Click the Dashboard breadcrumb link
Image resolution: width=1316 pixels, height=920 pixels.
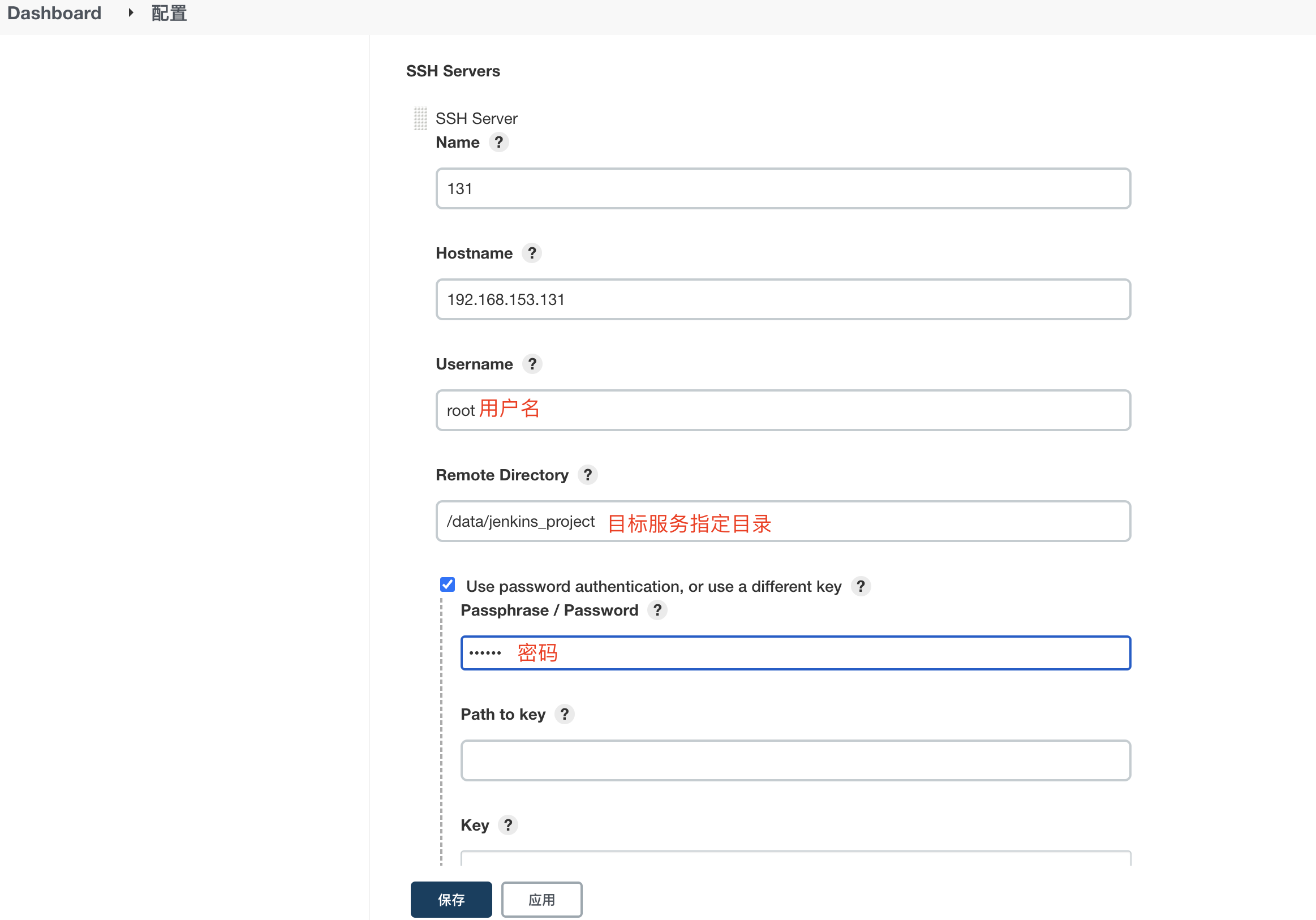[x=54, y=12]
